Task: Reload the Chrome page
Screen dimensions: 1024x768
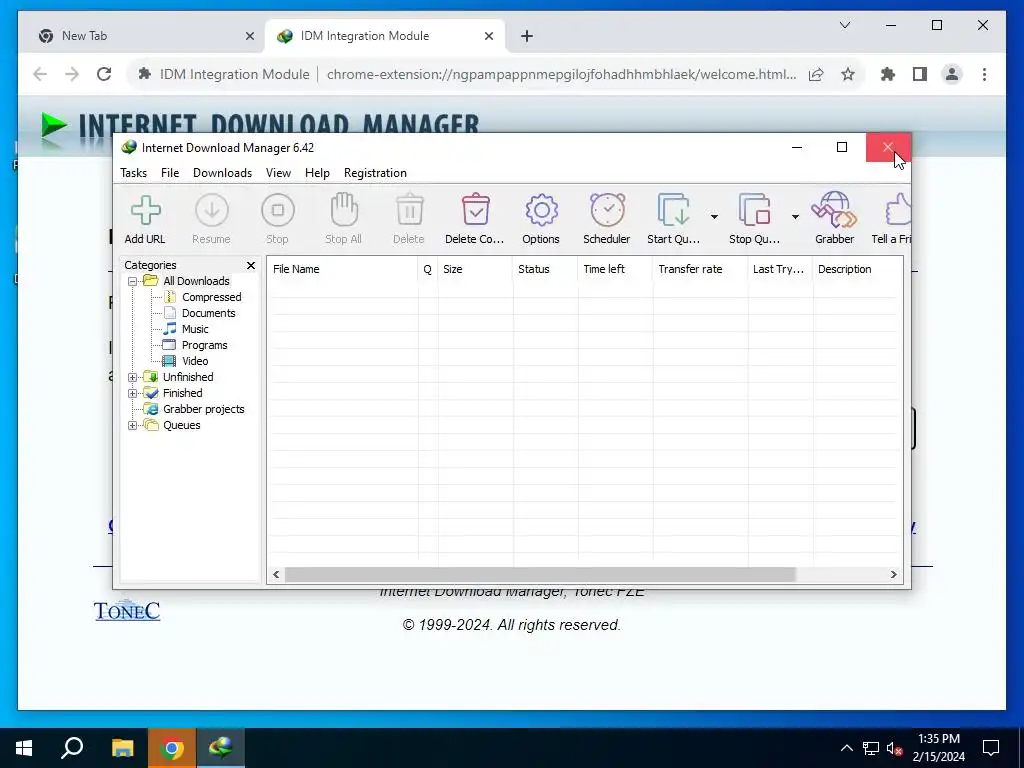Action: 104,74
